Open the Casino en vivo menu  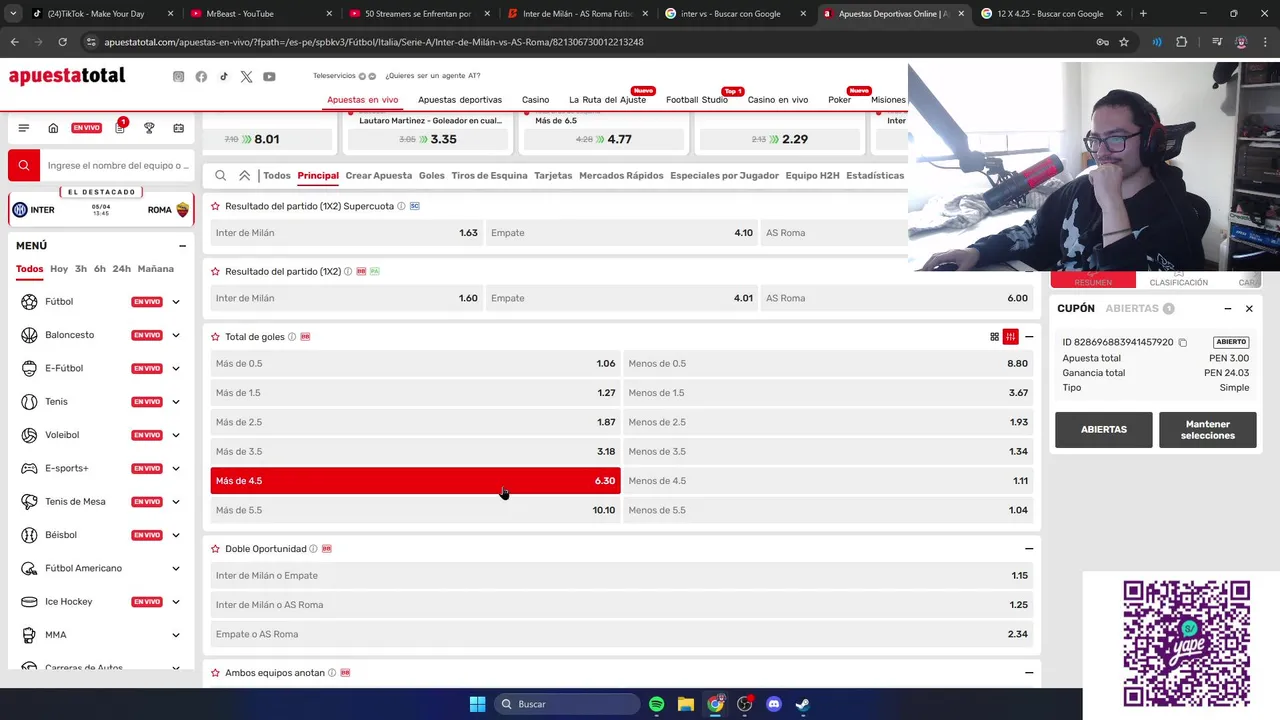[x=778, y=100]
